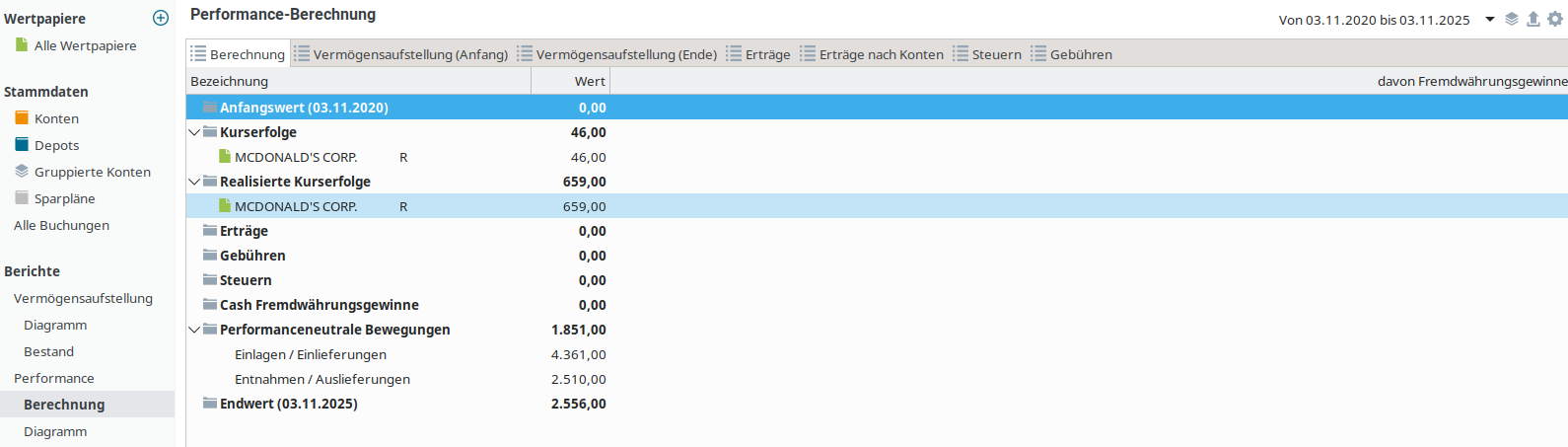Viewport: 1568px width, 447px height.
Task: Click the Gruppierte Konten stack icon
Action: click(x=22, y=171)
